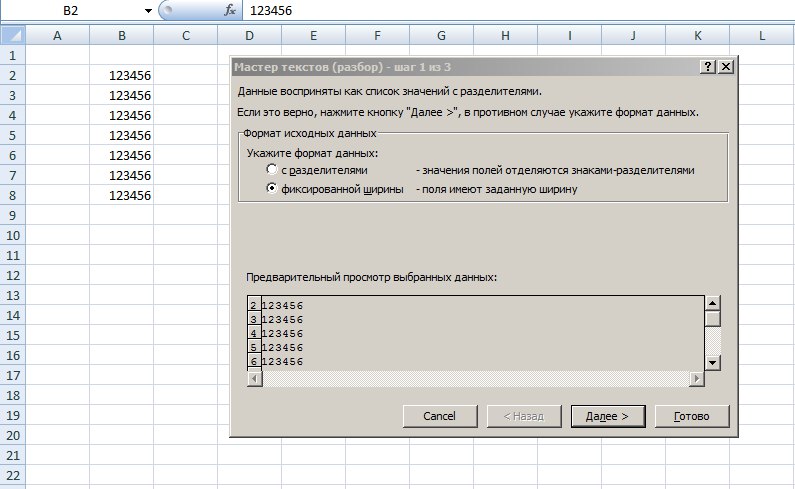This screenshot has height=489, width=795.
Task: Select row 12 header
Action: 13,275
